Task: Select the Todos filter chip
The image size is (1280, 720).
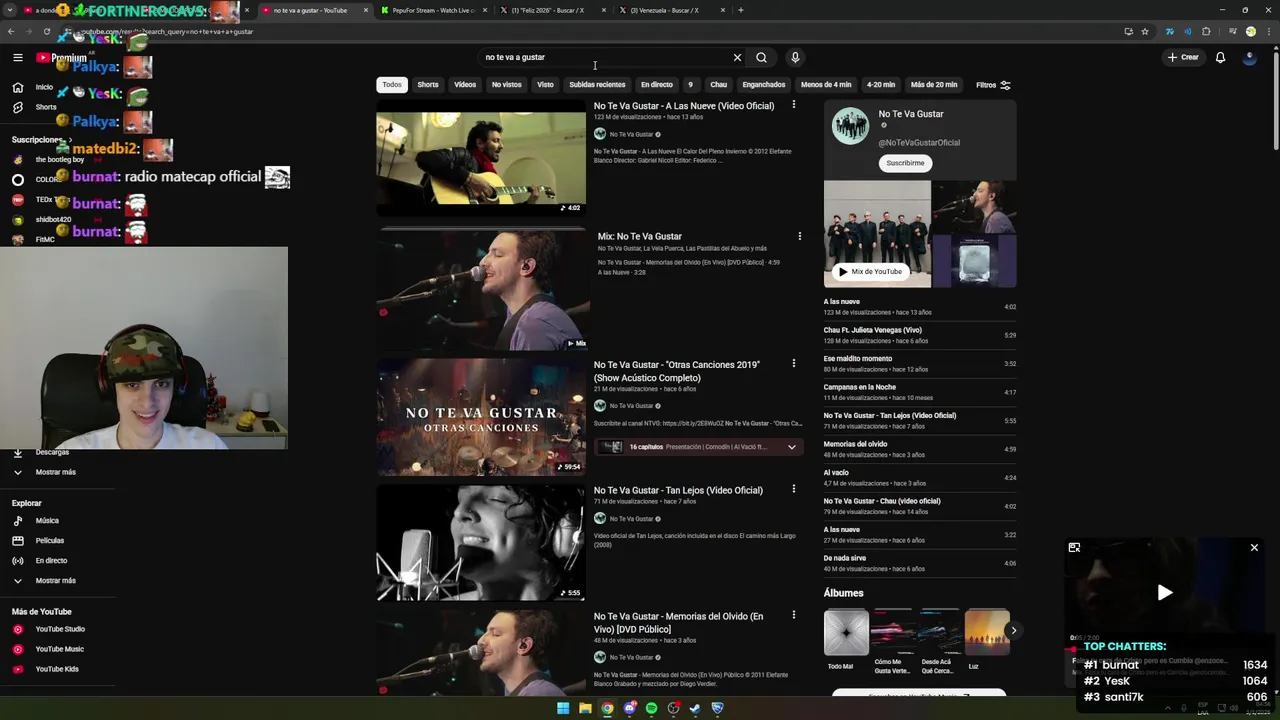Action: pos(392,85)
